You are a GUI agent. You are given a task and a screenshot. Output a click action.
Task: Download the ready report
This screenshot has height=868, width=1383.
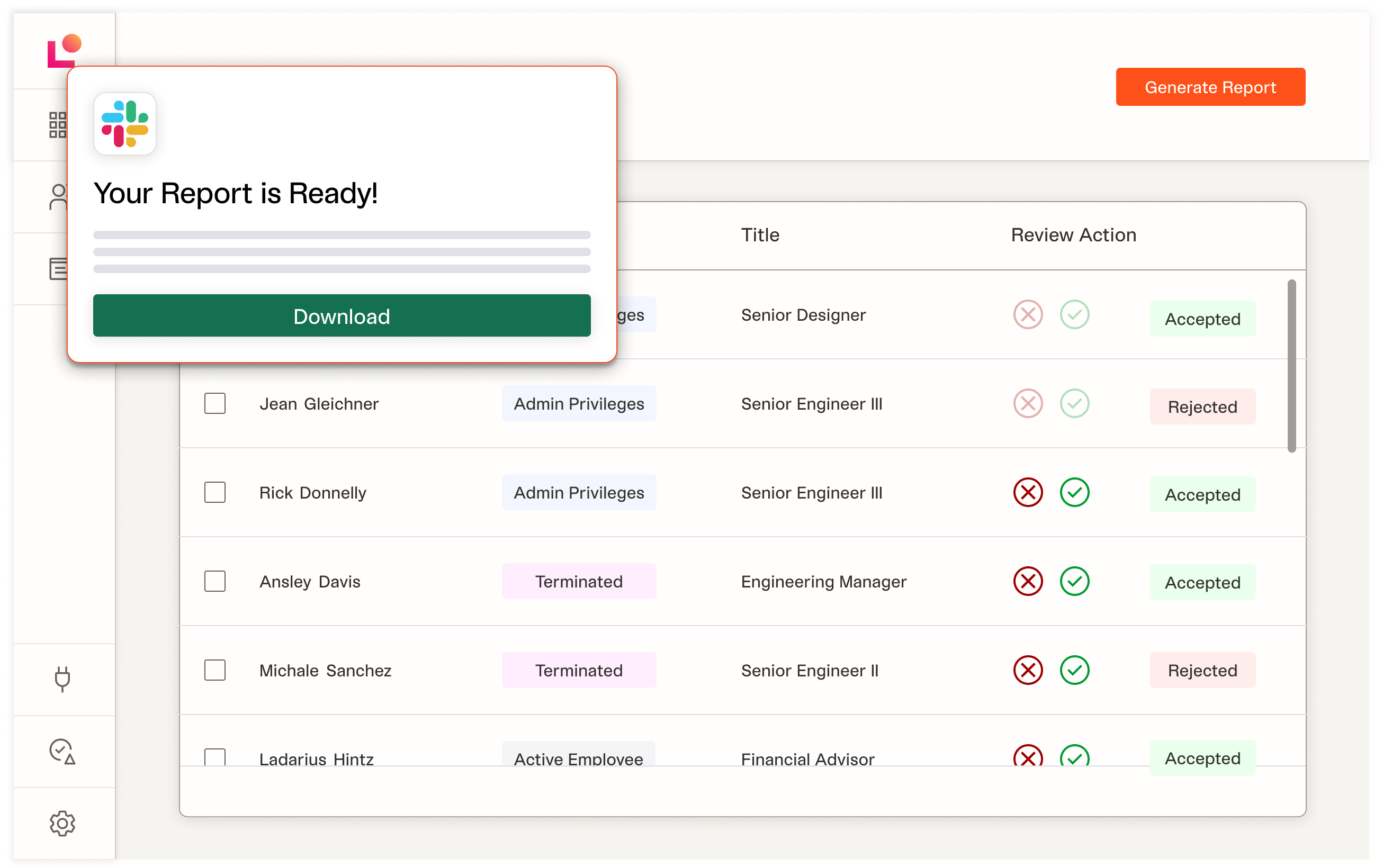[342, 317]
